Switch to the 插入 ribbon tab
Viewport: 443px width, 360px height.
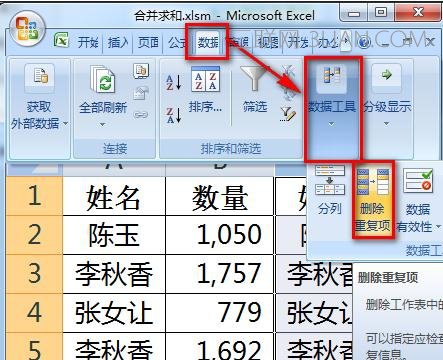pos(118,42)
